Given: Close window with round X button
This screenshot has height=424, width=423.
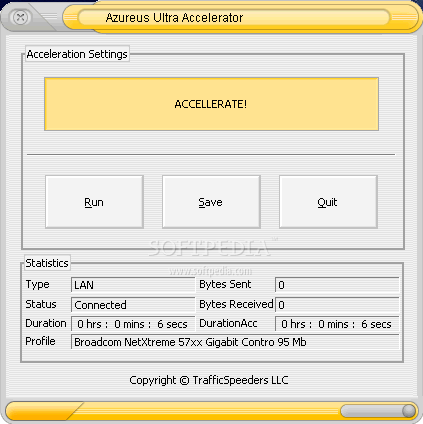Looking at the screenshot, I should [20, 17].
